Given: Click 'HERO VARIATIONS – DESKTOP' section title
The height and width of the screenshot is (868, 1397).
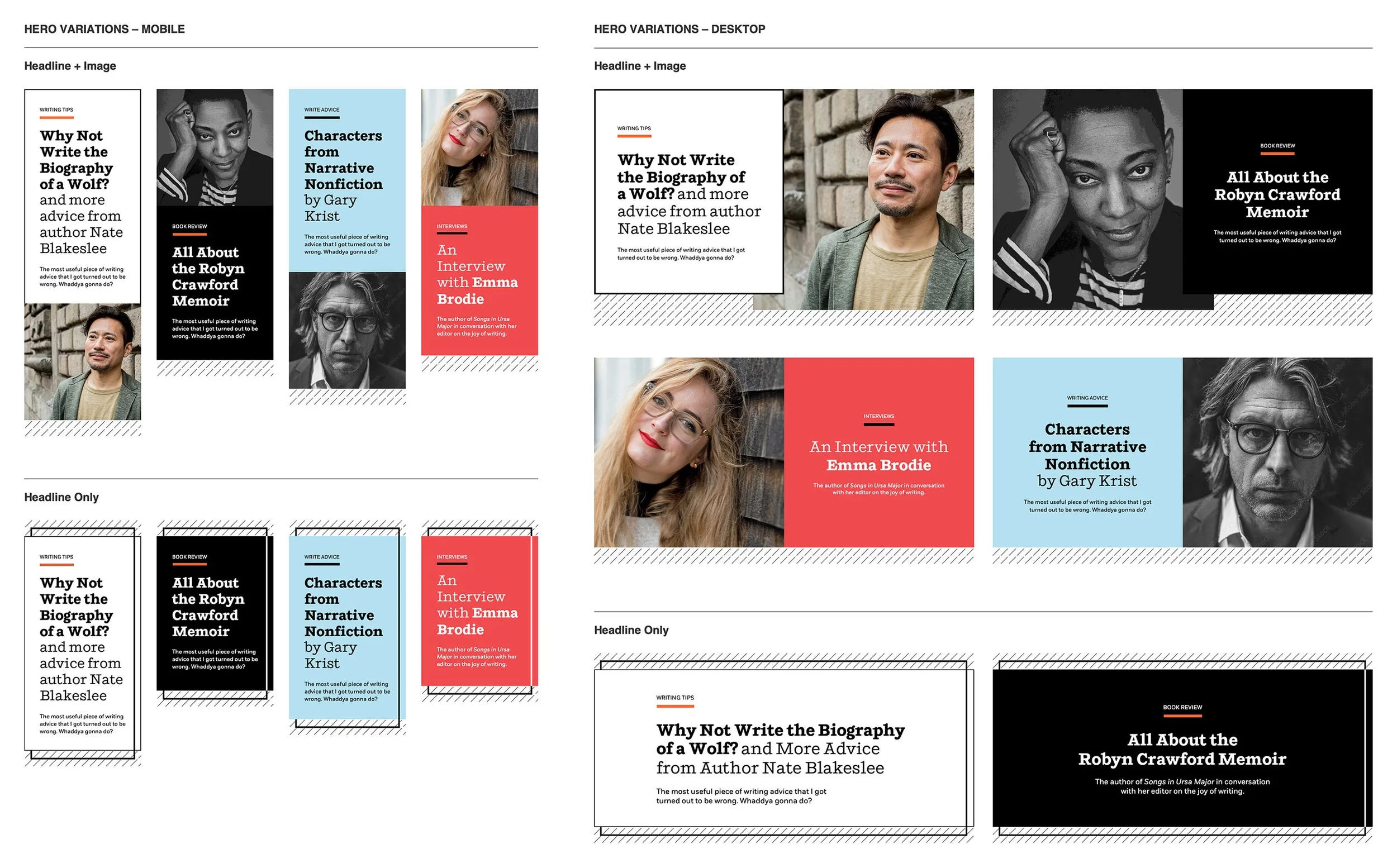Looking at the screenshot, I should coord(680,29).
